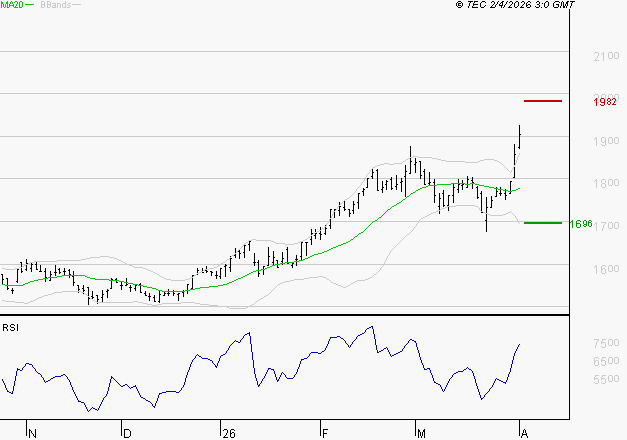
Task: Click the 1600 price axis label
Action: click(x=606, y=269)
